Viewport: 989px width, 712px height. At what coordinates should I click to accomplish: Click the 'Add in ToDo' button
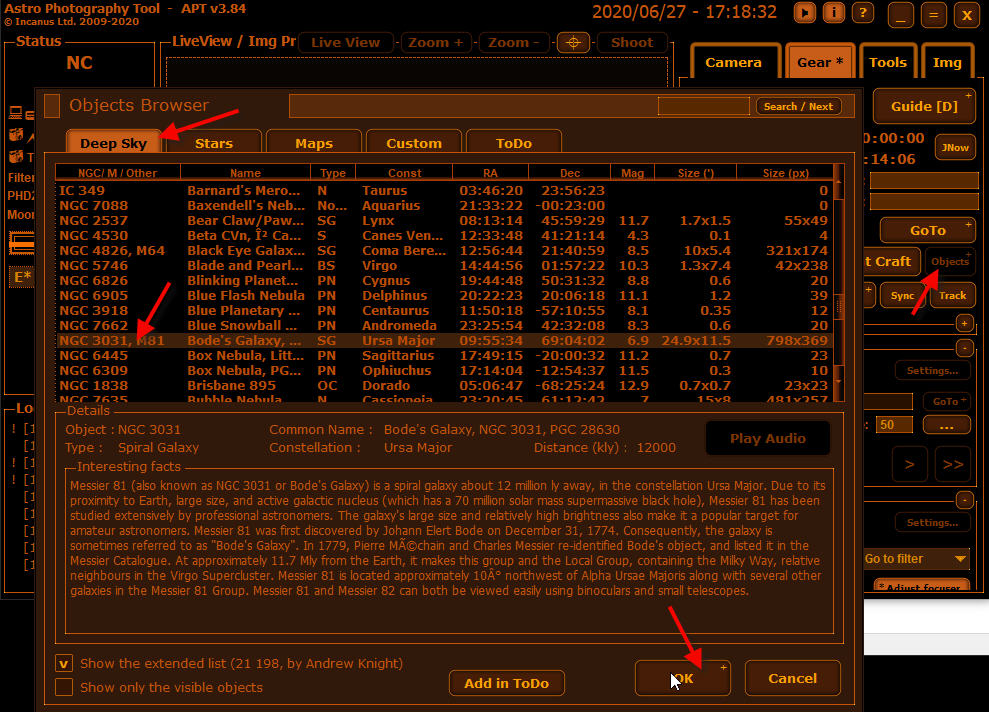tap(506, 683)
